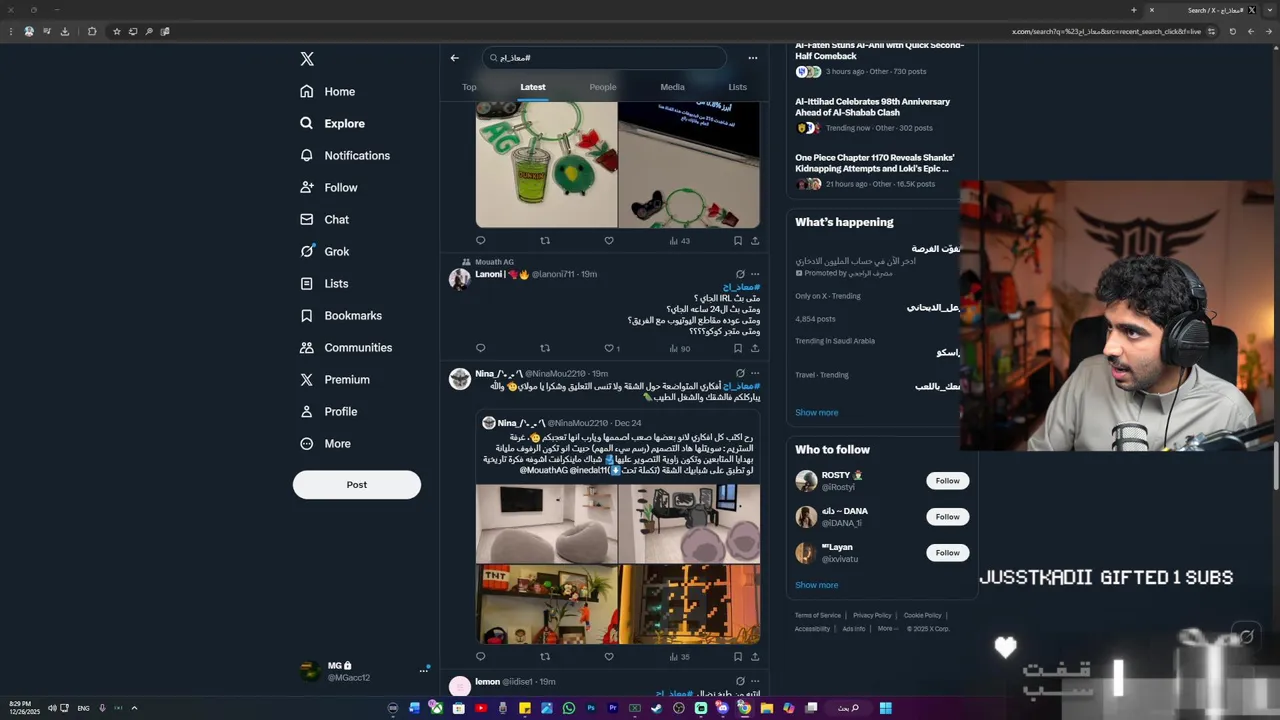Screen dimensions: 1280x720
Task: Open Chat messages
Action: click(x=324, y=219)
